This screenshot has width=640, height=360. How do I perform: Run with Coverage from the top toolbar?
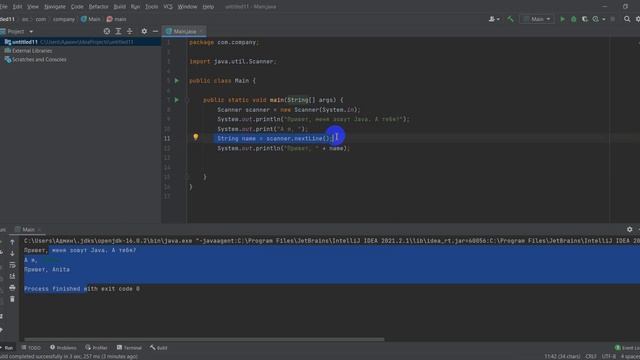pos(584,19)
